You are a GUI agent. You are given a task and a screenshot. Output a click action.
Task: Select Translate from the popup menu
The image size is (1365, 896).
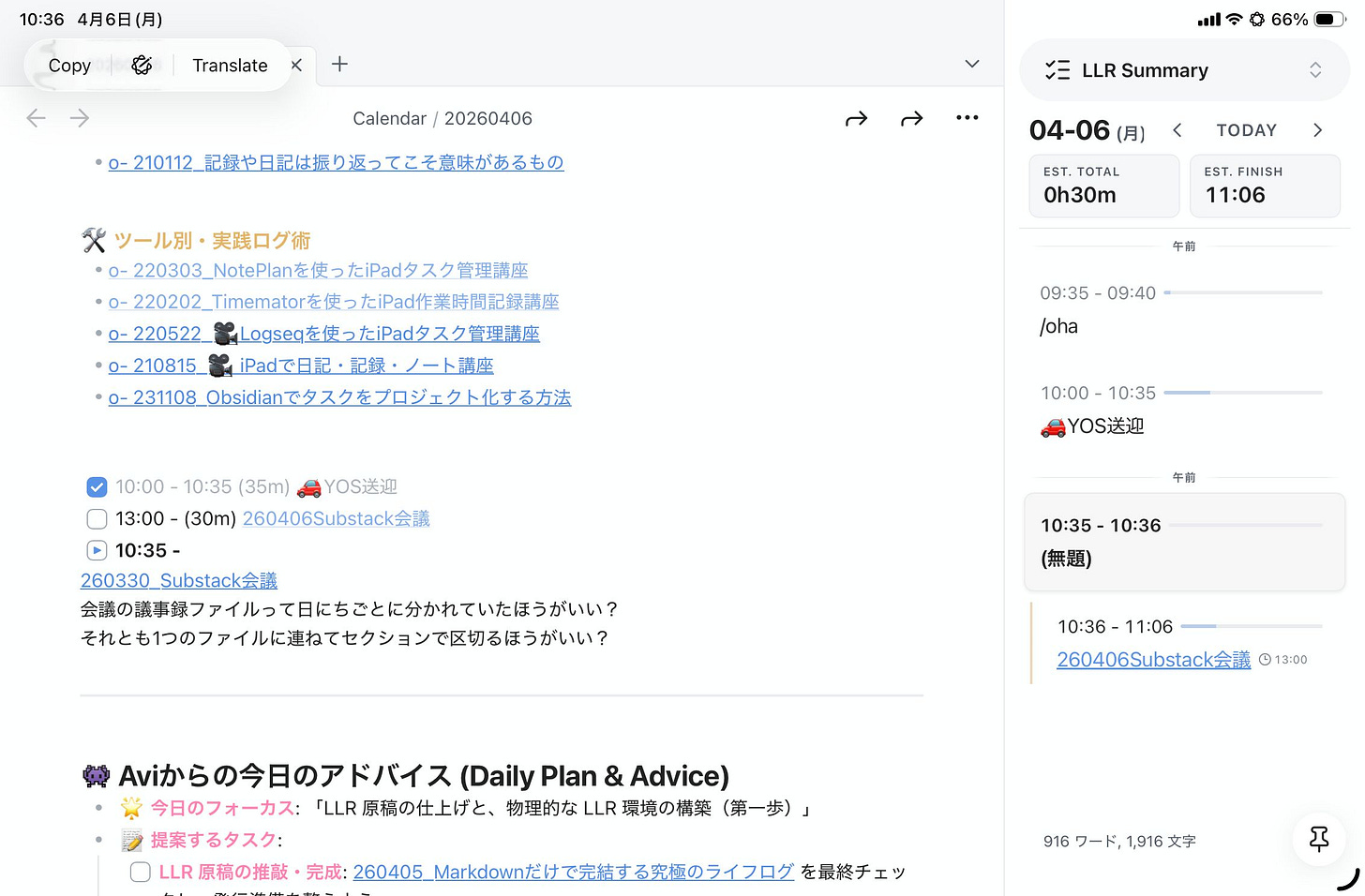click(x=230, y=65)
